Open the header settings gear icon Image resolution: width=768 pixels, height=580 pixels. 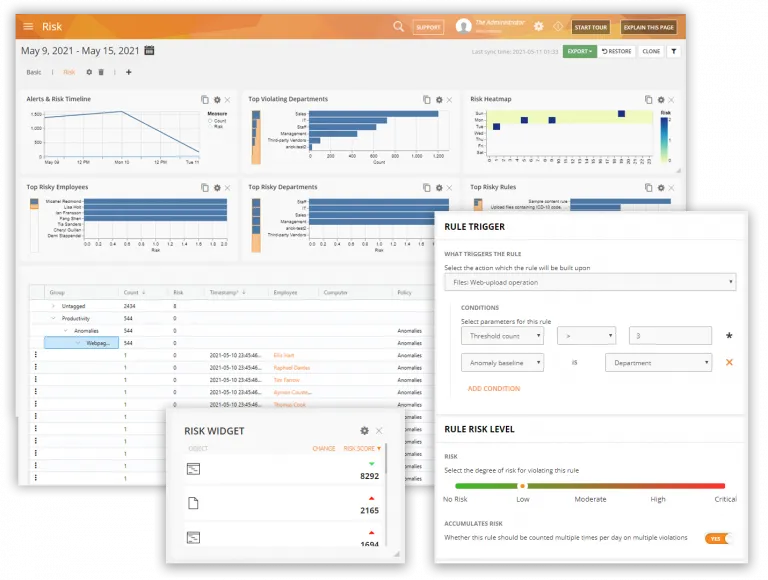tap(538, 26)
